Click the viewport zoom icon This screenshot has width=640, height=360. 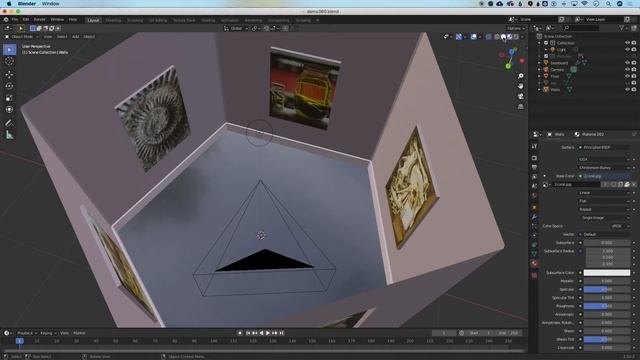point(520,76)
